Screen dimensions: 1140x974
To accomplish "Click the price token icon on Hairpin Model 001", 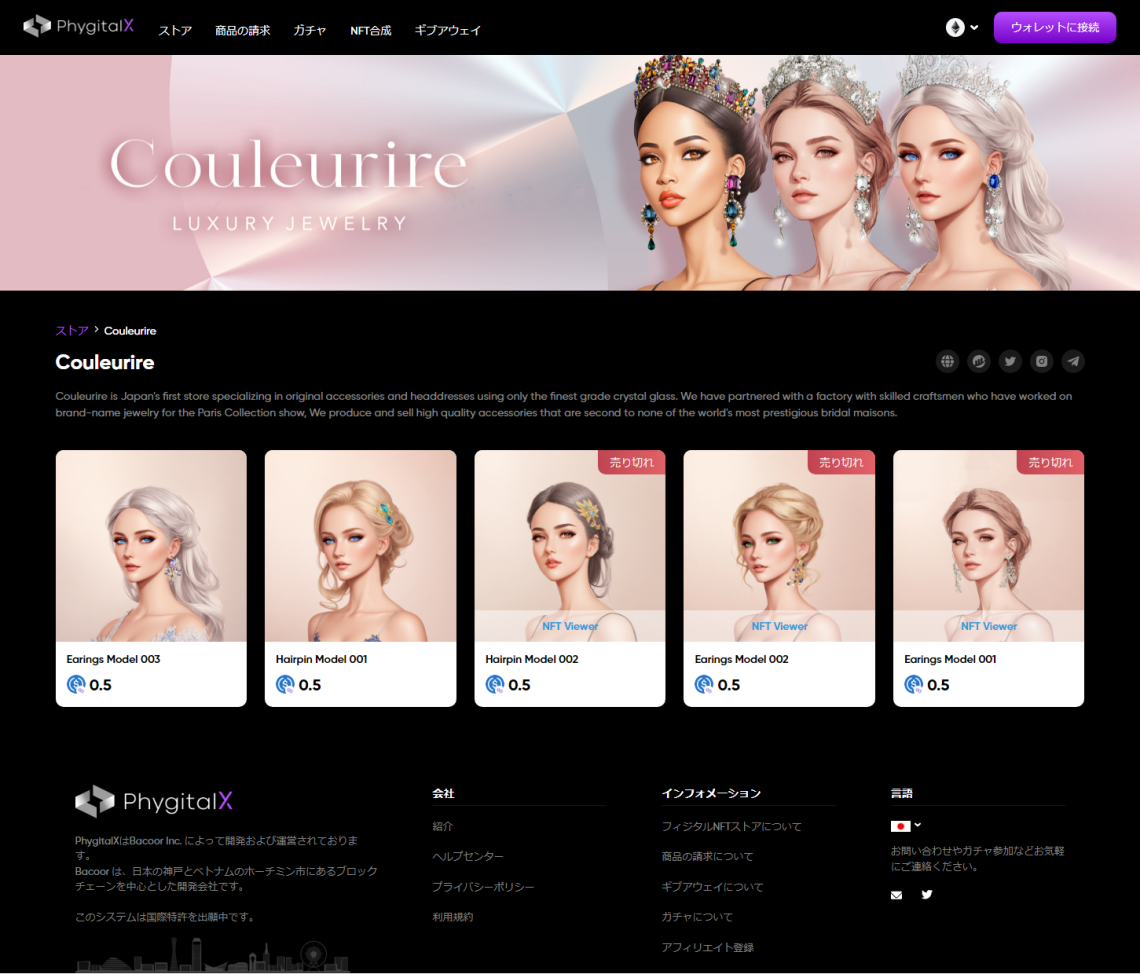I will [x=286, y=685].
